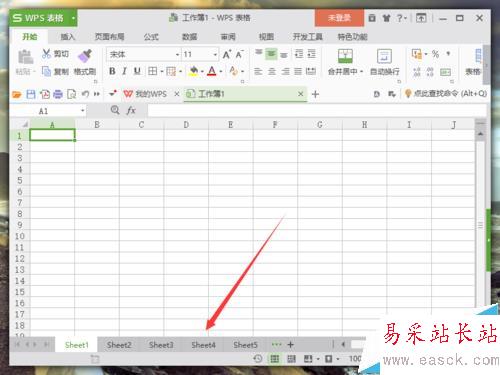Open the font size dropdown

pyautogui.click(x=215, y=54)
